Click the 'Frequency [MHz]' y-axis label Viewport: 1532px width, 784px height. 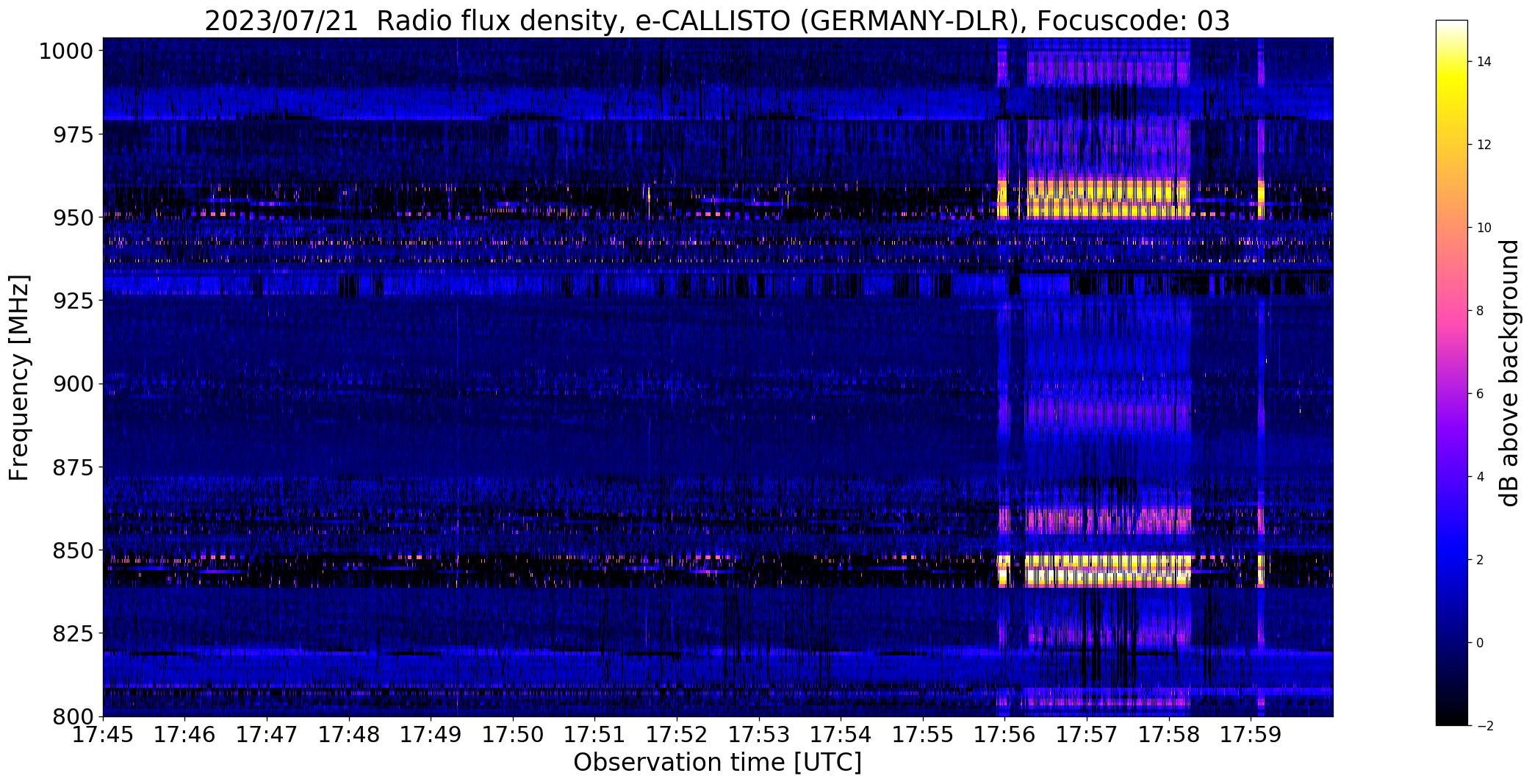(x=20, y=378)
